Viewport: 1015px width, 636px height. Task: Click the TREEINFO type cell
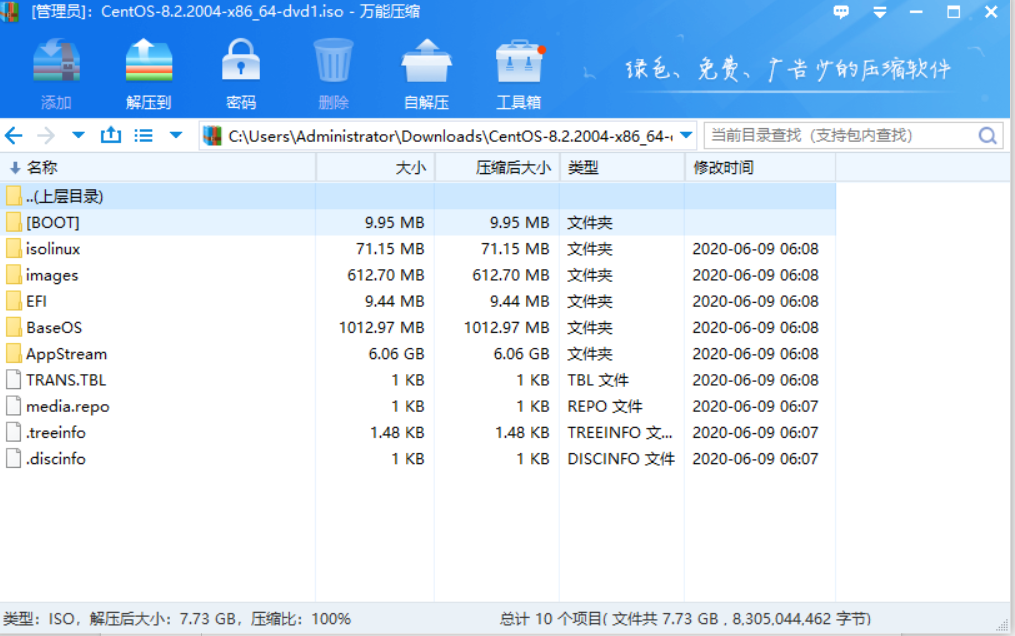coord(620,432)
